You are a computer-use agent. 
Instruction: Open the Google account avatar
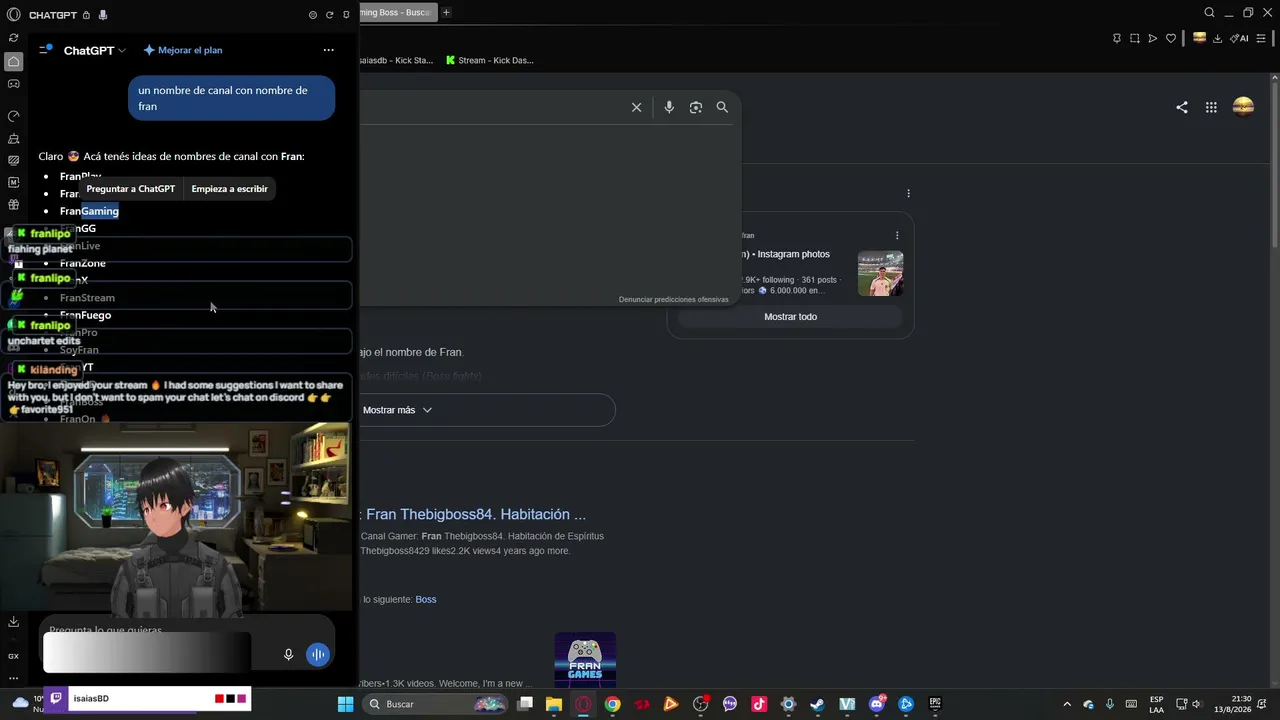pyautogui.click(x=1243, y=107)
